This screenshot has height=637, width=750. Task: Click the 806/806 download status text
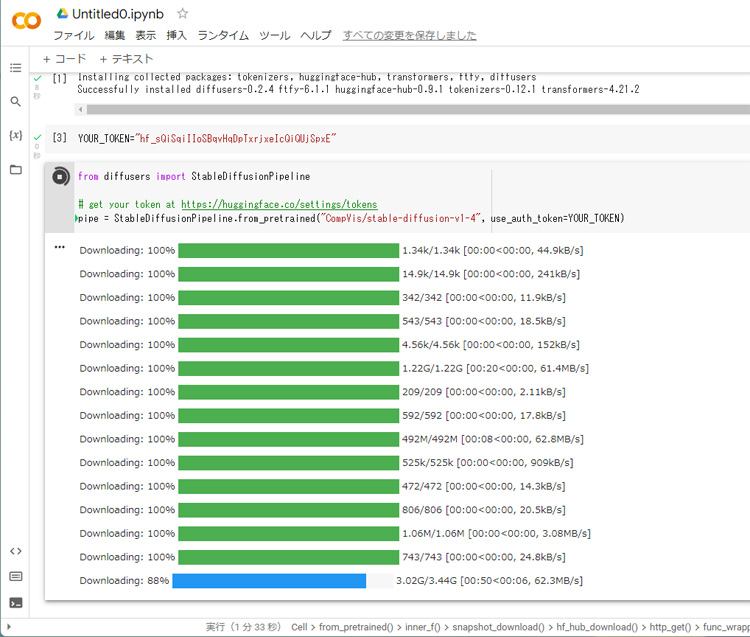coord(484,510)
